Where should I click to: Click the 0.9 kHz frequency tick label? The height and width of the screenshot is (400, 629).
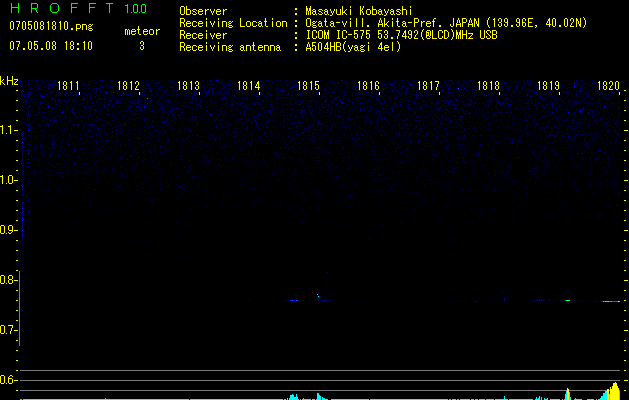coord(8,230)
